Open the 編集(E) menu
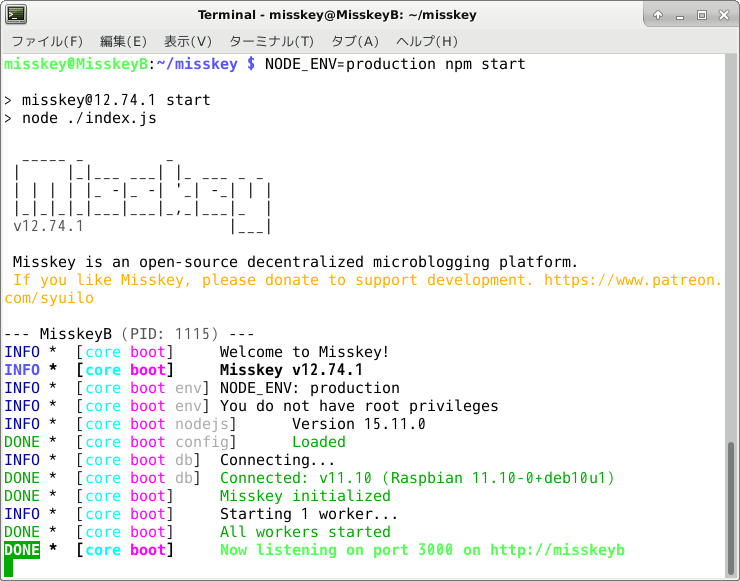Viewport: 740px width, 581px height. pyautogui.click(x=123, y=42)
